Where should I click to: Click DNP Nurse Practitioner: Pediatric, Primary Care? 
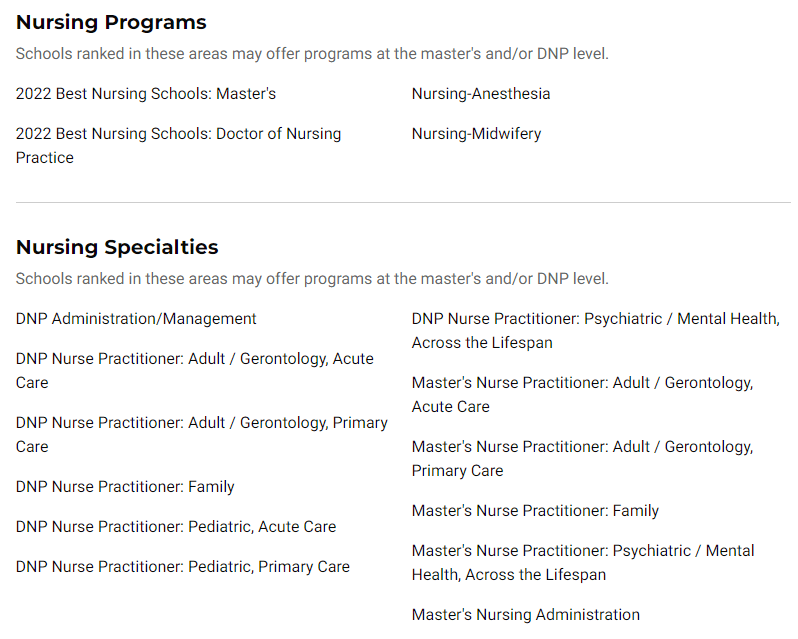183,567
